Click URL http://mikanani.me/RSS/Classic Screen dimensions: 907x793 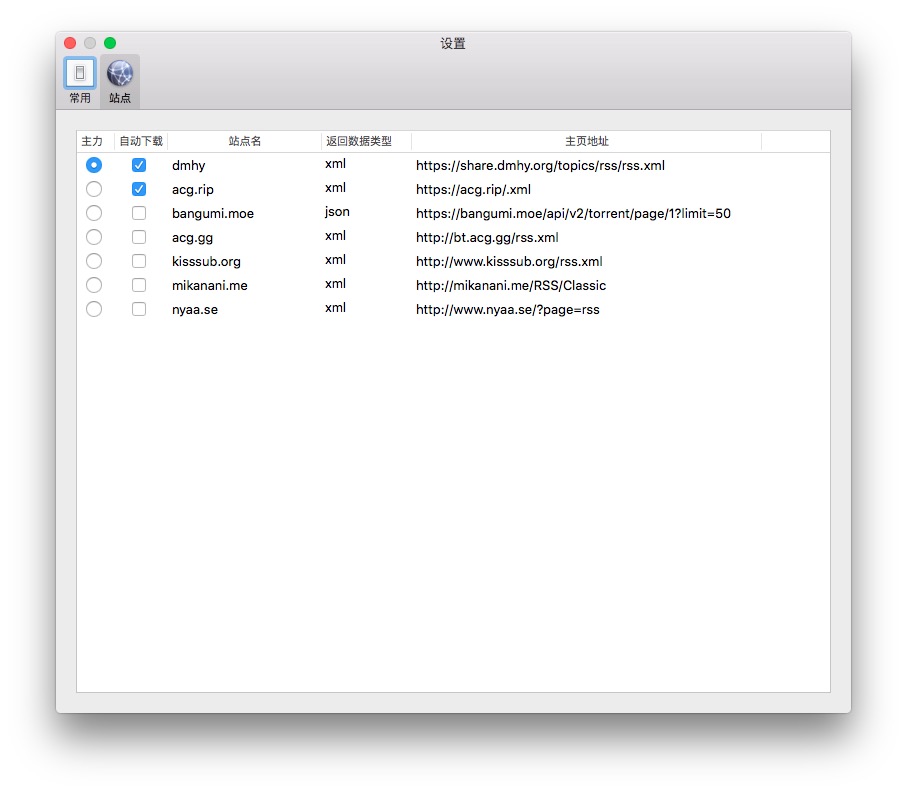point(511,286)
